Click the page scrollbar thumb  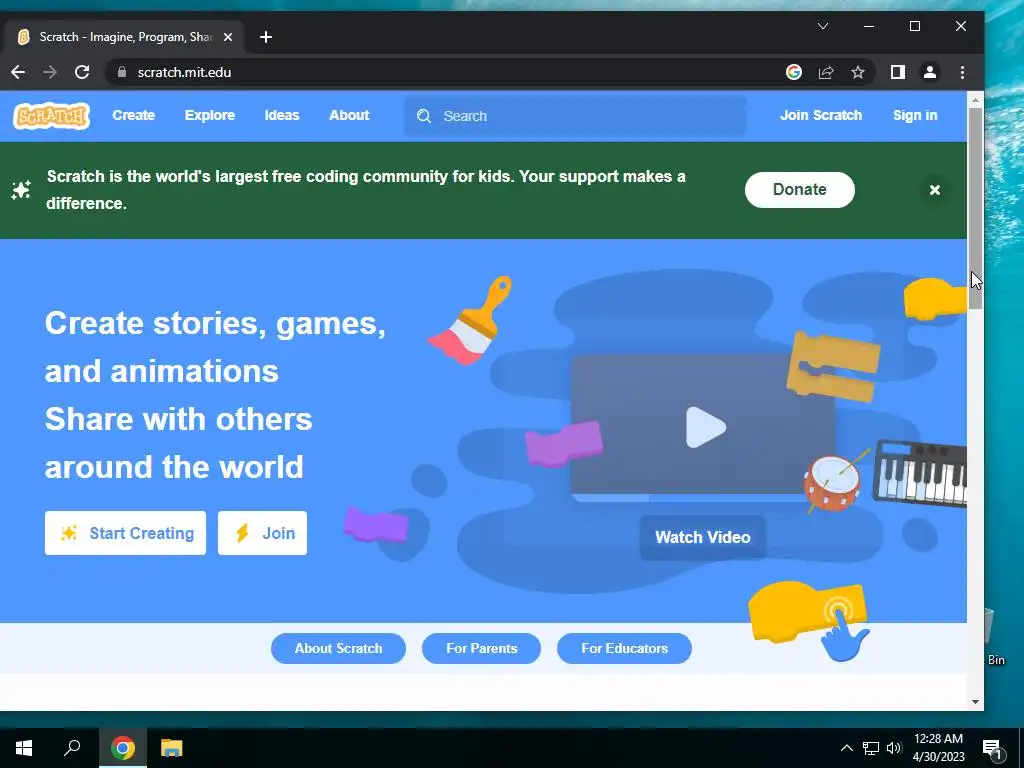pyautogui.click(x=975, y=208)
